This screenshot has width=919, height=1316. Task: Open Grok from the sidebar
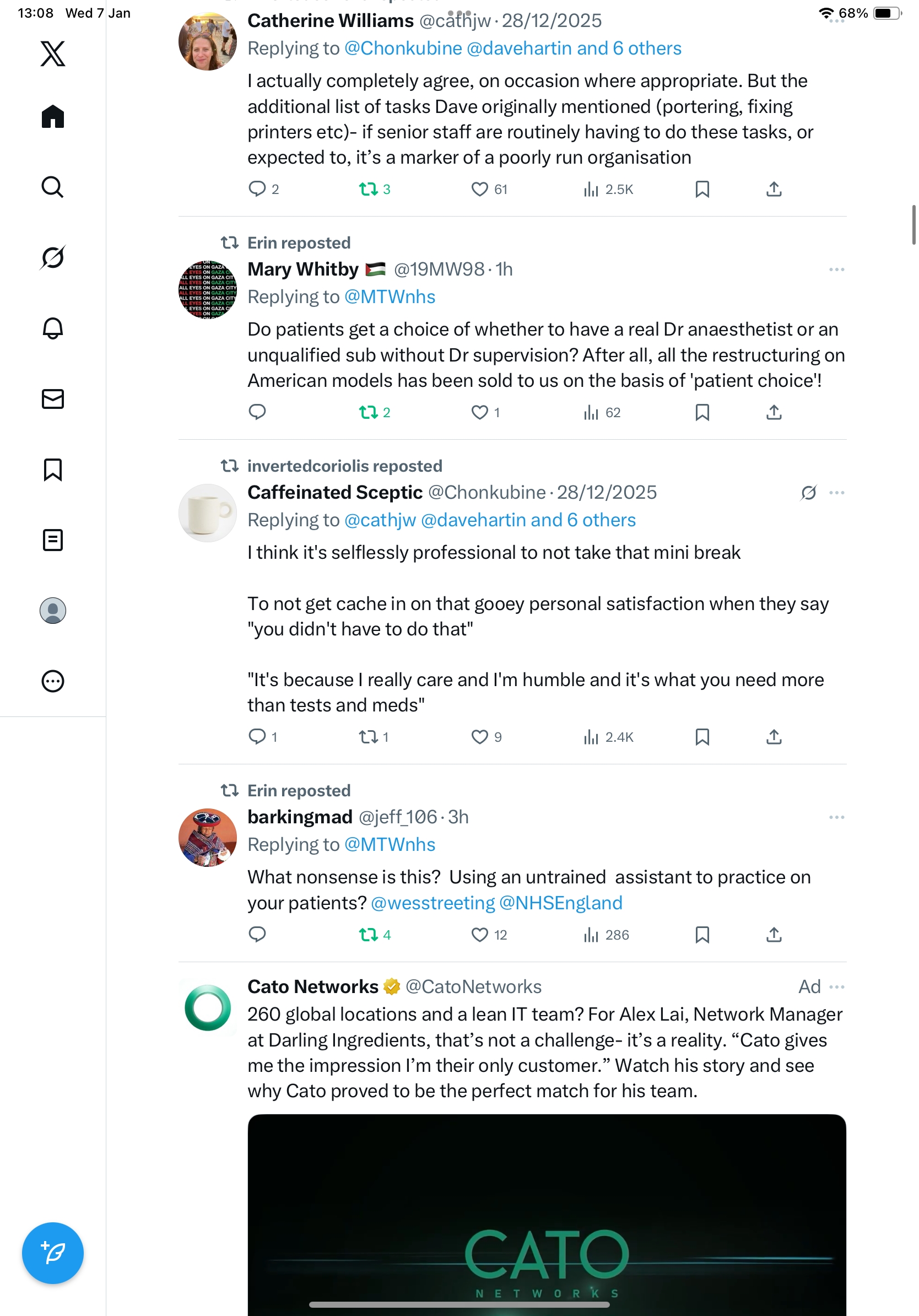53,257
